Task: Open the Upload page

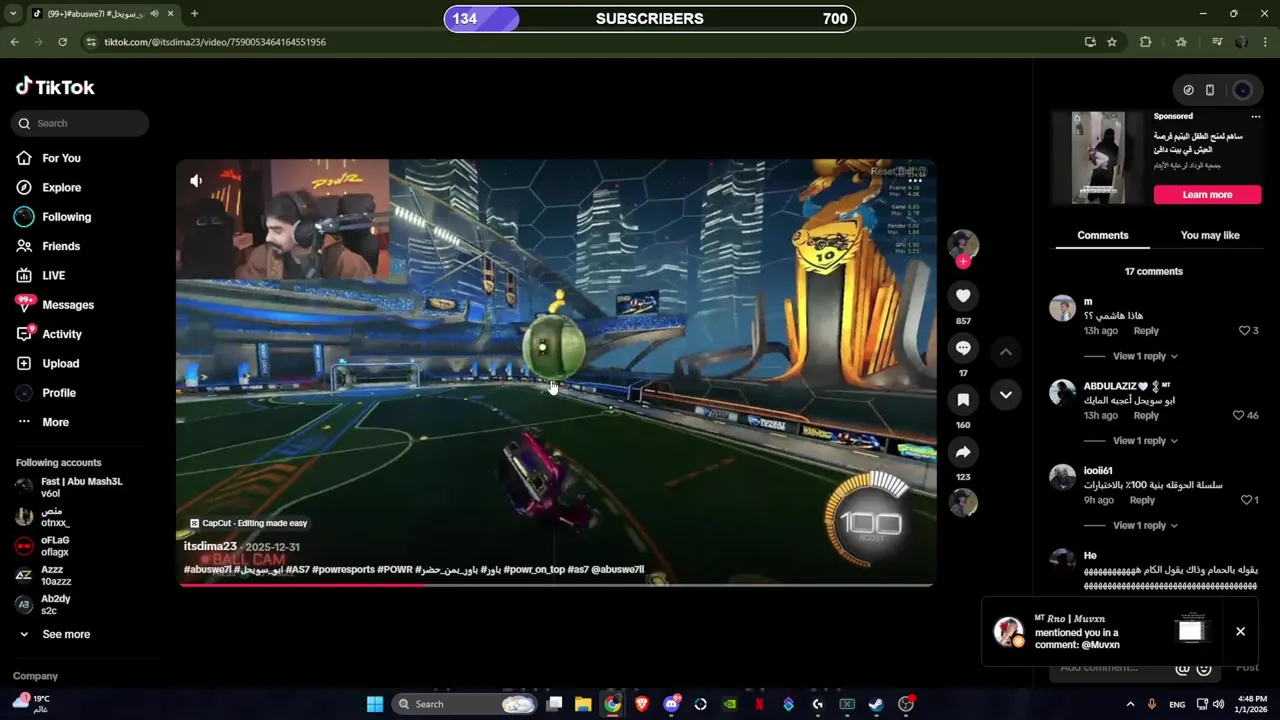Action: click(47, 363)
